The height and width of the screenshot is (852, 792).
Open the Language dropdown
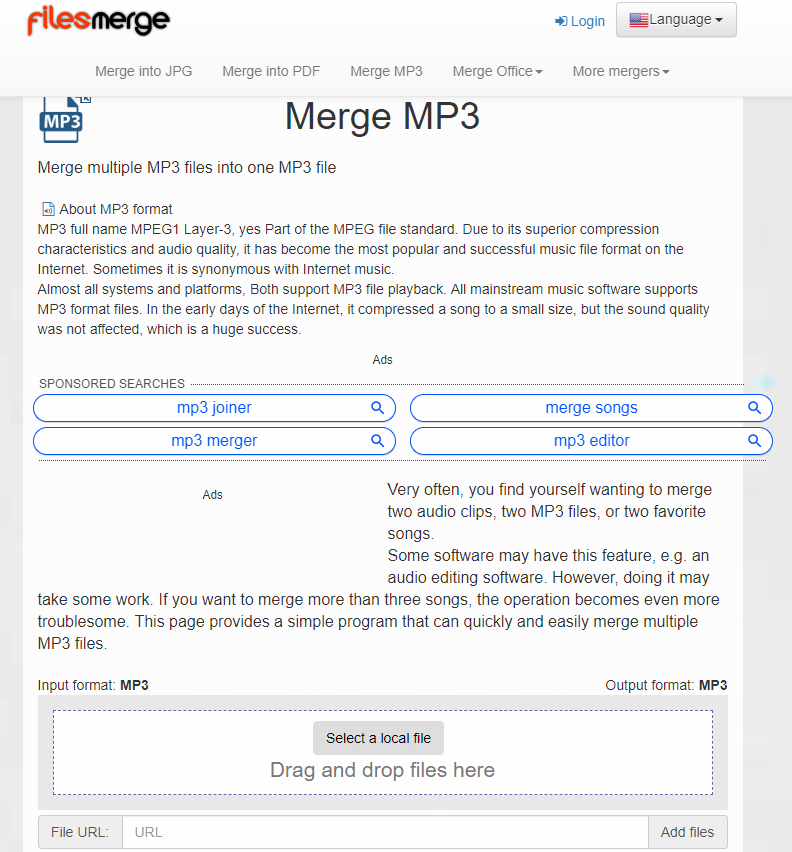(676, 20)
